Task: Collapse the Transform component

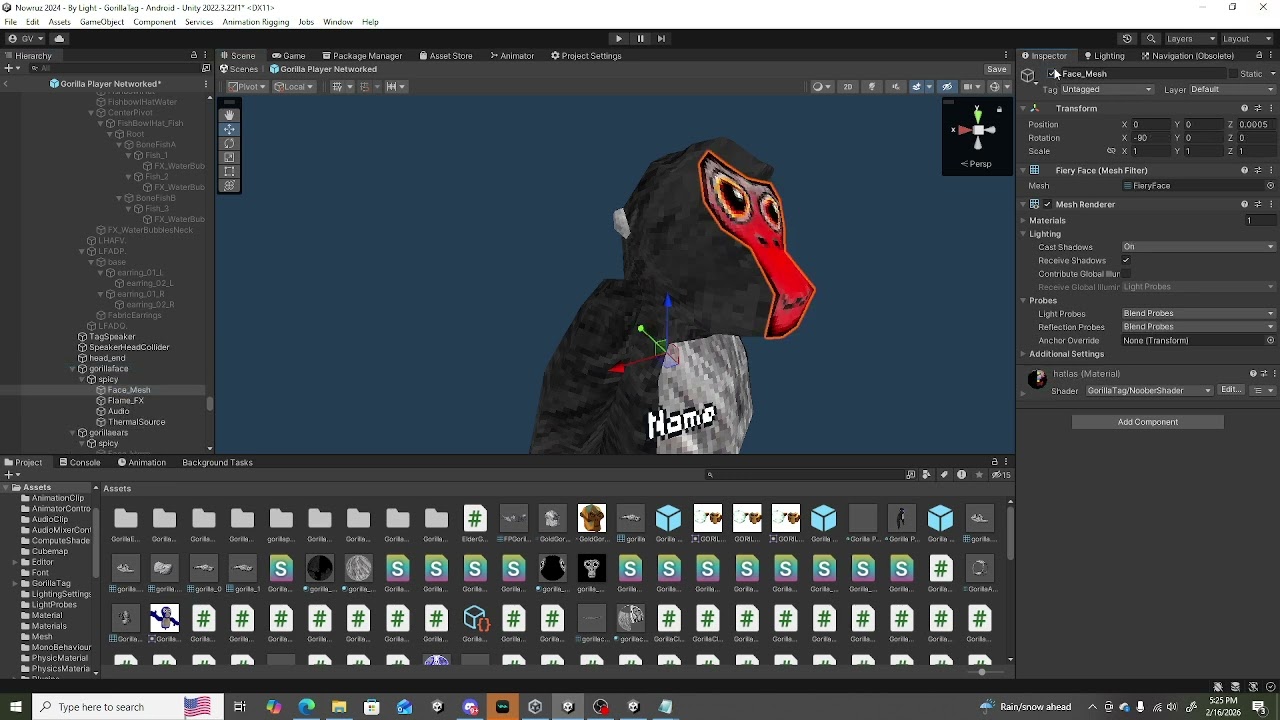Action: click(1023, 109)
